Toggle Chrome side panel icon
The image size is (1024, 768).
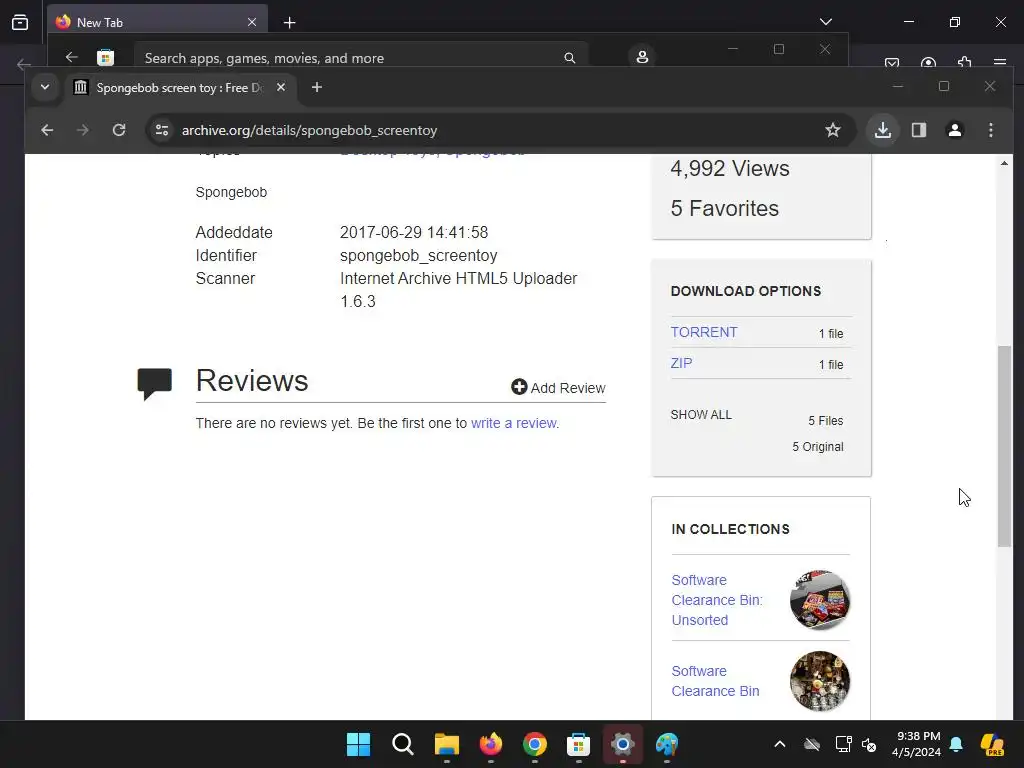click(919, 130)
